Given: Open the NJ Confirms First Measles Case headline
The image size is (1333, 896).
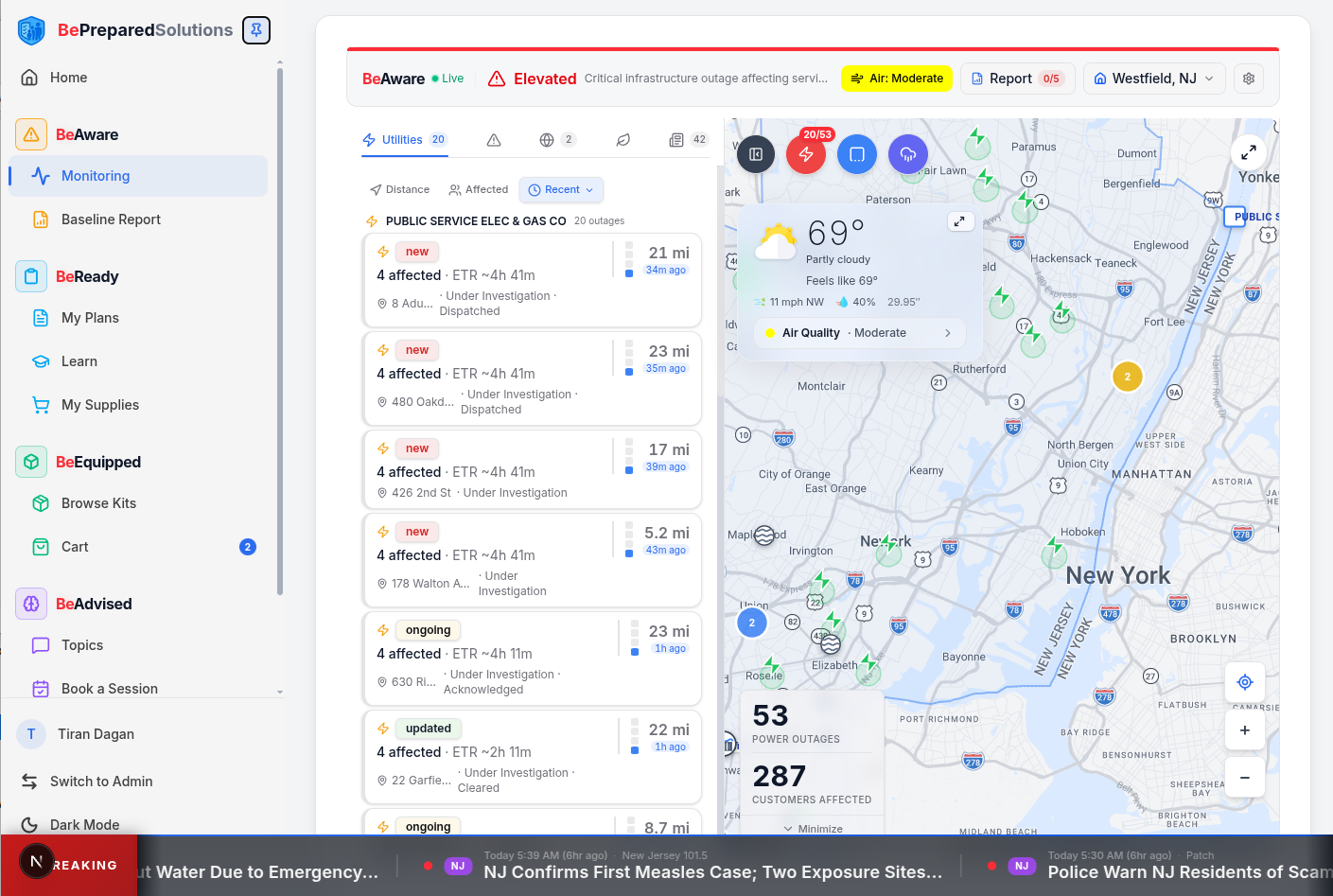Looking at the screenshot, I should click(713, 872).
